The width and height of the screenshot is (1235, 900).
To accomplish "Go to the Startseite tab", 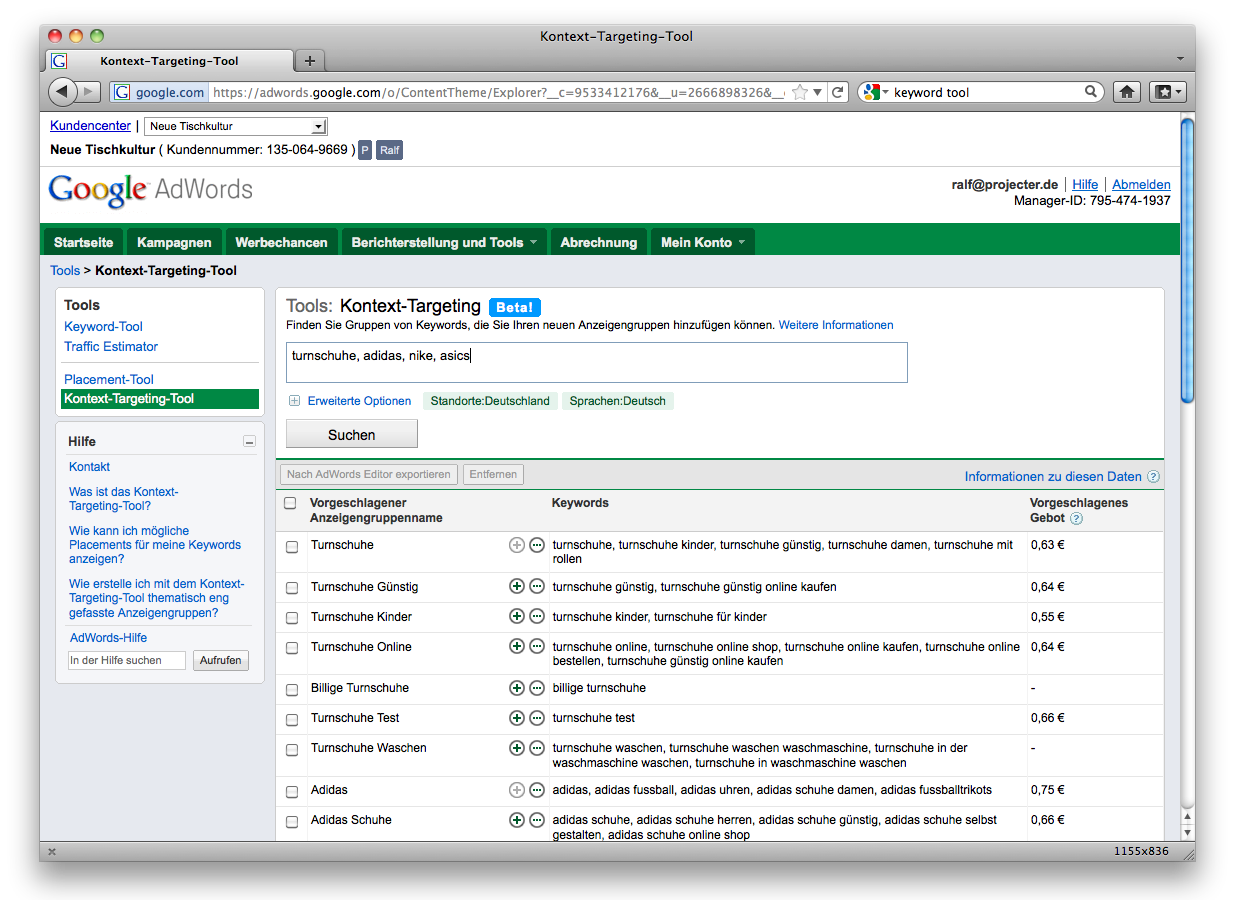I will (x=84, y=242).
